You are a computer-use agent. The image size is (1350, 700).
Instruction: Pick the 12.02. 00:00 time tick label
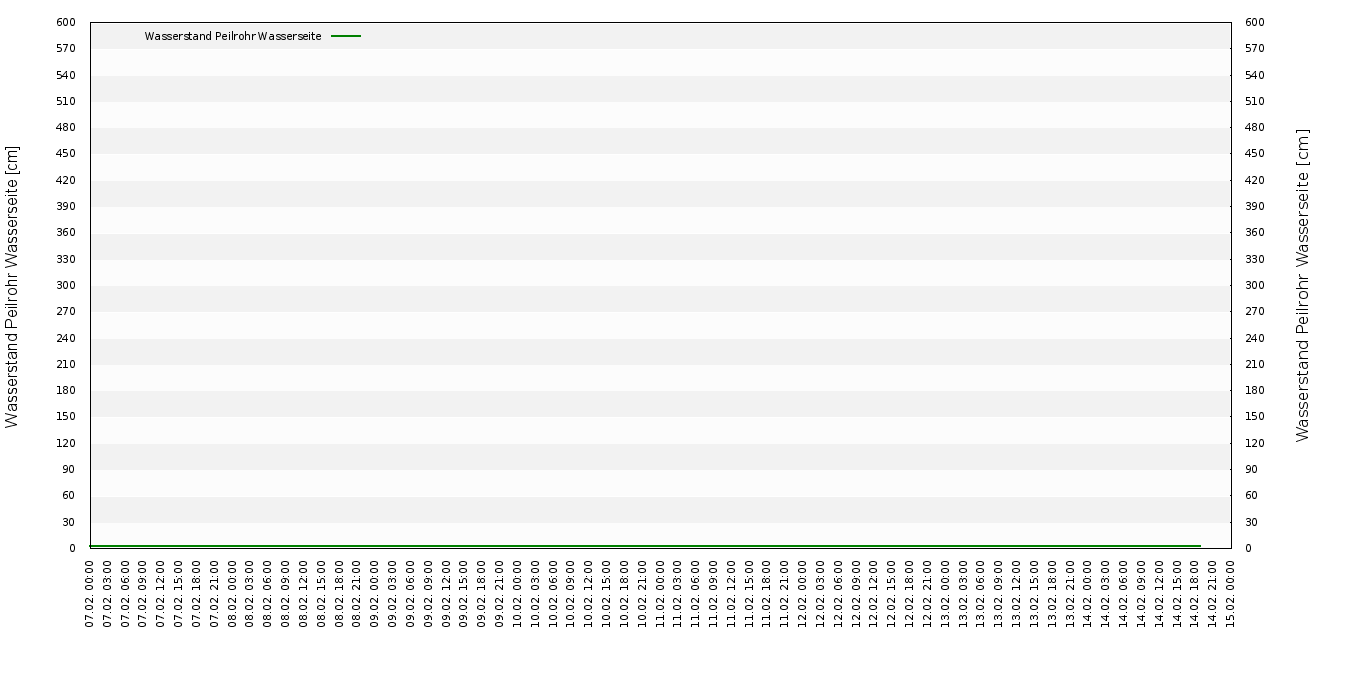click(x=803, y=594)
